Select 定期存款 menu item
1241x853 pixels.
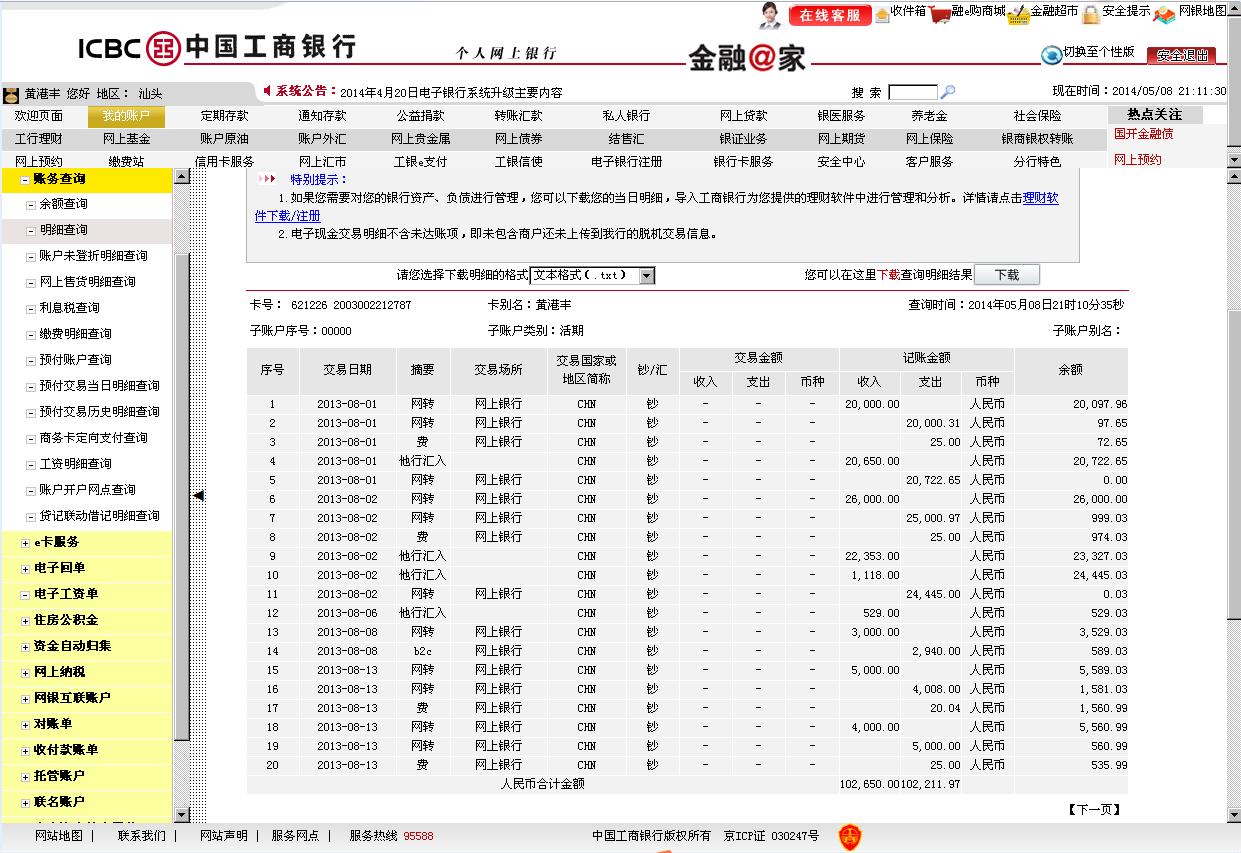224,116
